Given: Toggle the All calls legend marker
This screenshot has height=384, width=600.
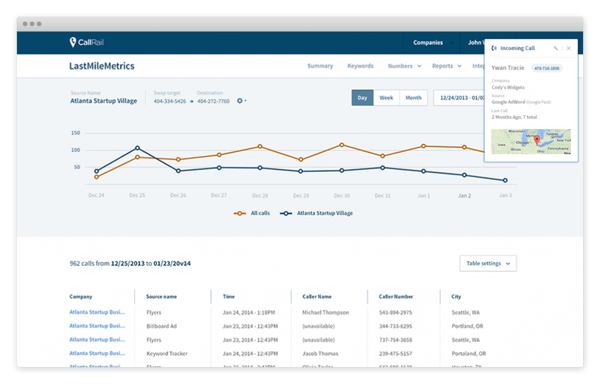Looking at the screenshot, I should coord(240,213).
